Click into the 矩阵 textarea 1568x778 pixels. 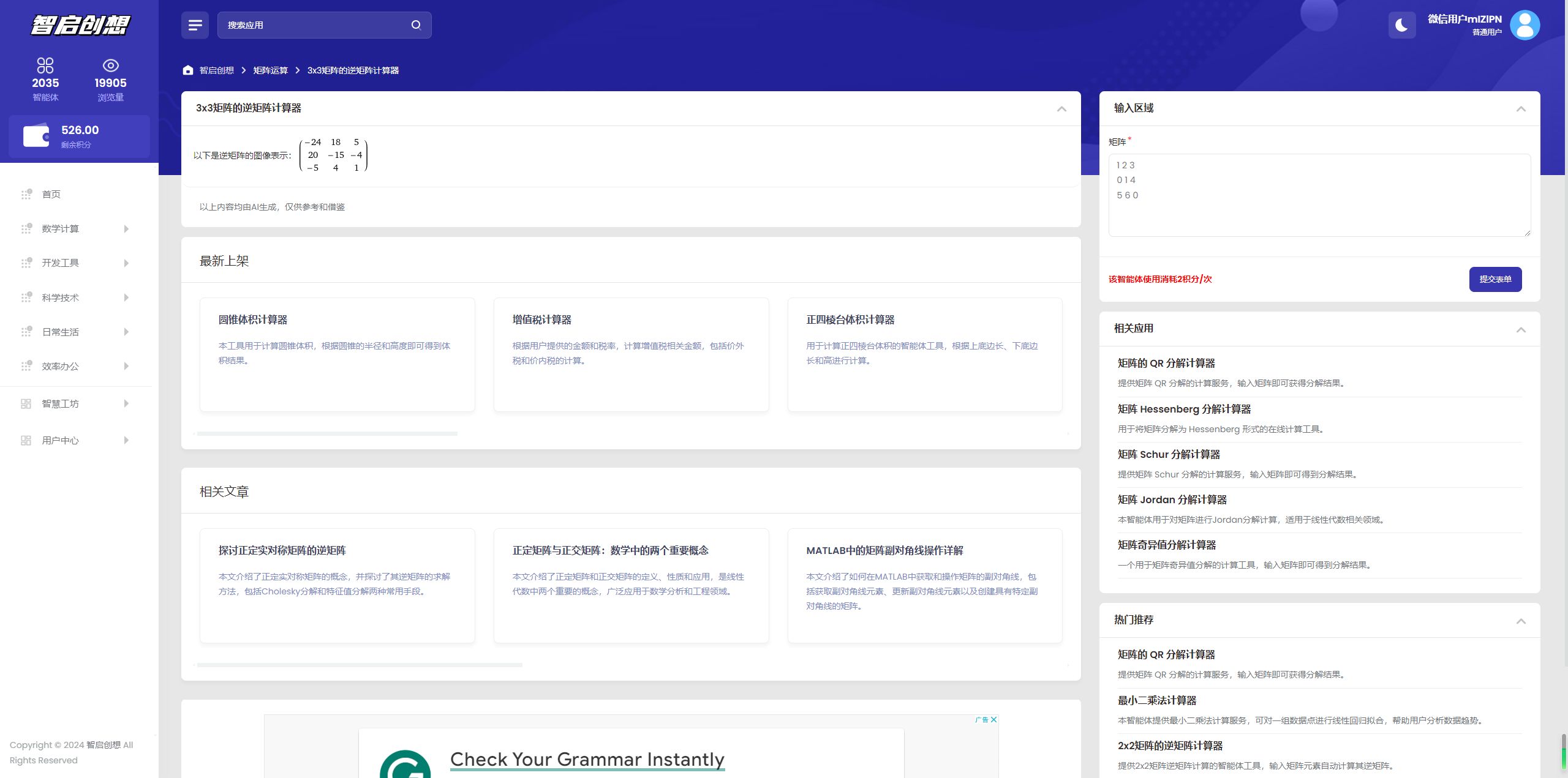(1319, 195)
